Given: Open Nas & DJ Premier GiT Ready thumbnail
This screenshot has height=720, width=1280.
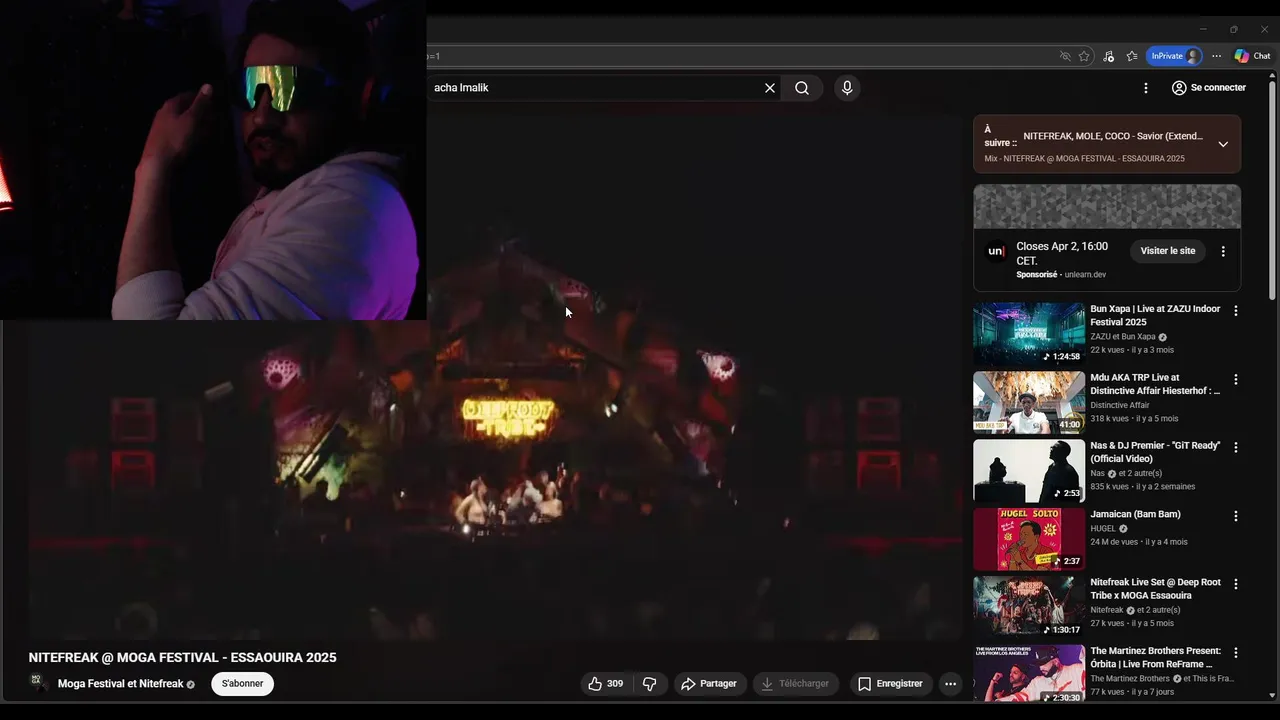Looking at the screenshot, I should click(1029, 471).
